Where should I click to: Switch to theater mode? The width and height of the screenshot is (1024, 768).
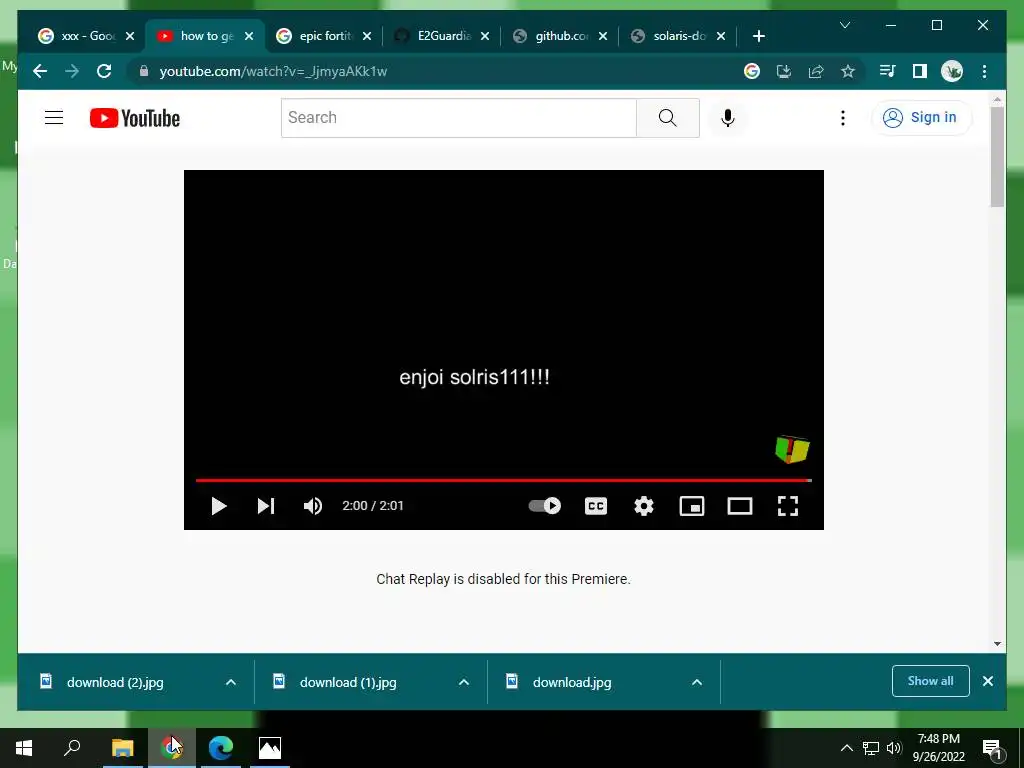click(740, 506)
